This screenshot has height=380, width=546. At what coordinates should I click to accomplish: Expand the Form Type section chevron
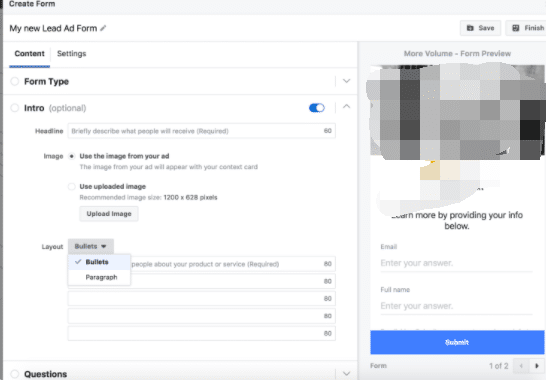point(346,81)
